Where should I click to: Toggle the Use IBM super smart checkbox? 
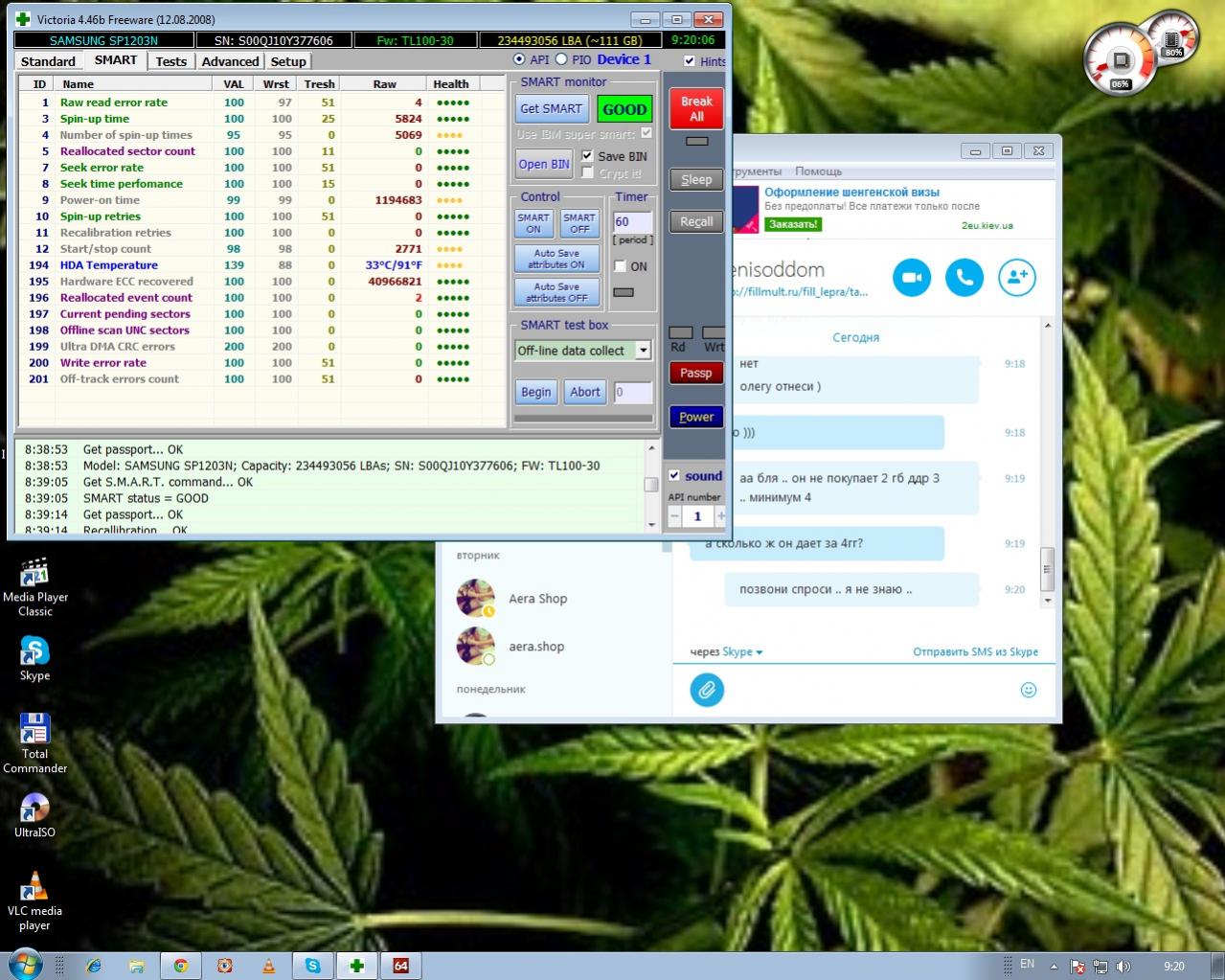coord(647,133)
